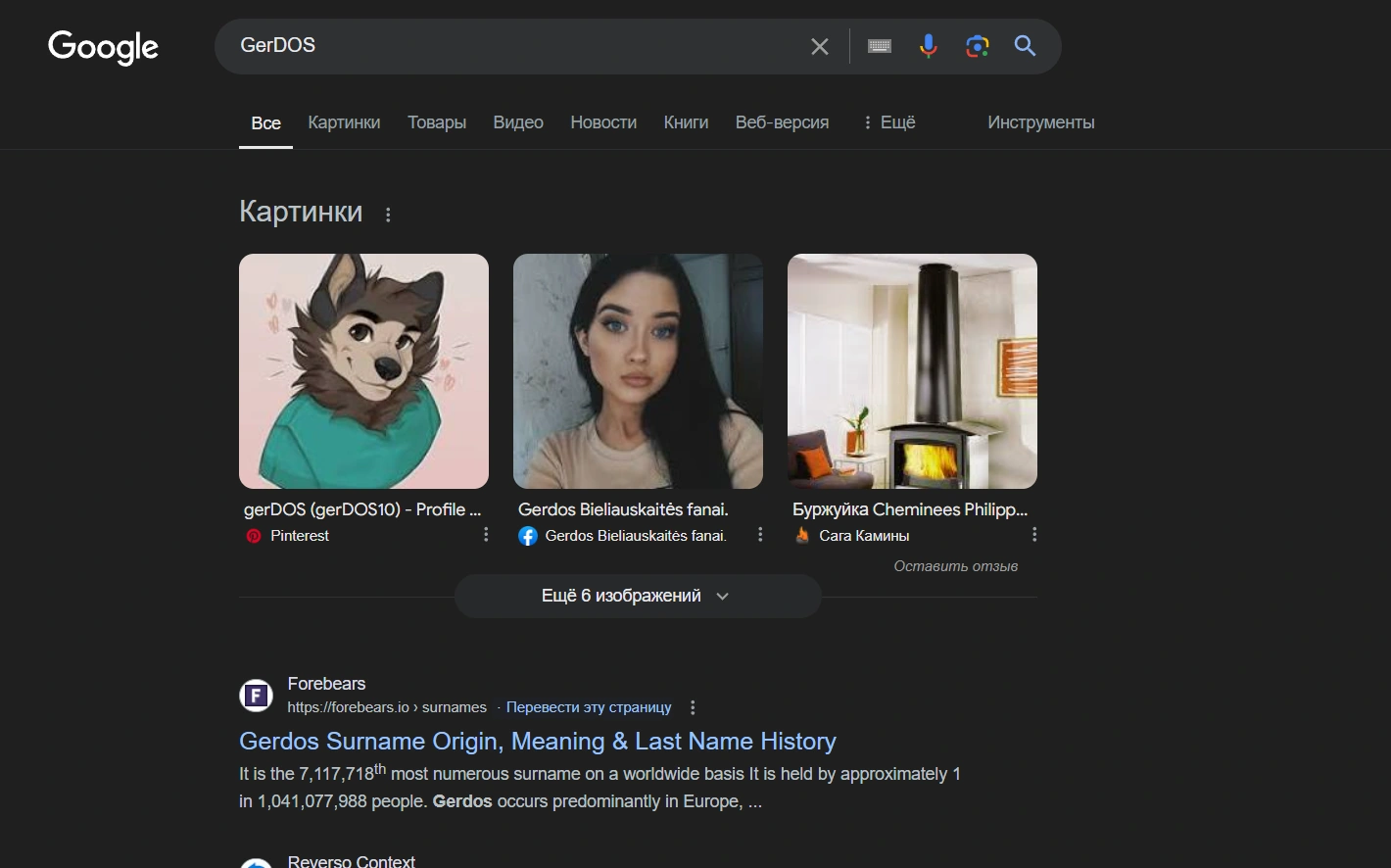Open the Веб-версия tab

(782, 122)
